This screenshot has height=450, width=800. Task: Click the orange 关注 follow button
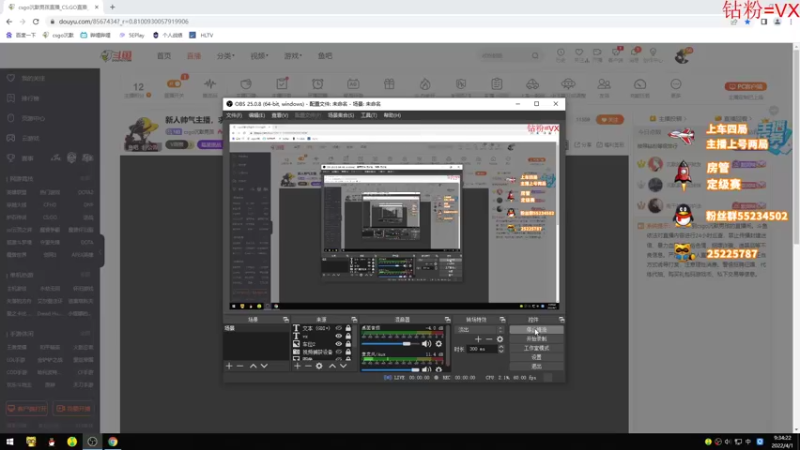610,119
